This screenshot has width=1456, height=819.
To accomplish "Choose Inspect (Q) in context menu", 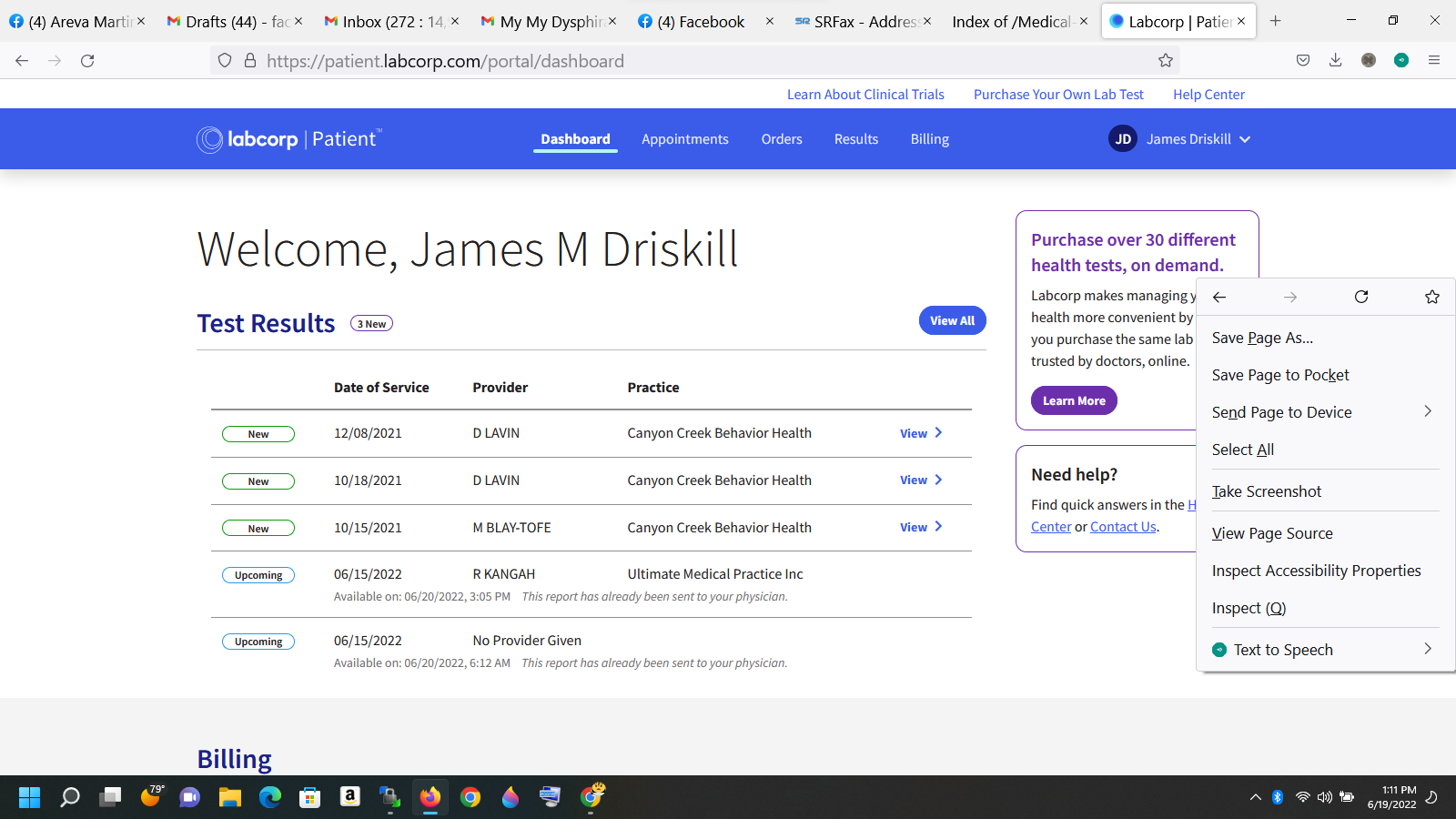I will tap(1326, 608).
